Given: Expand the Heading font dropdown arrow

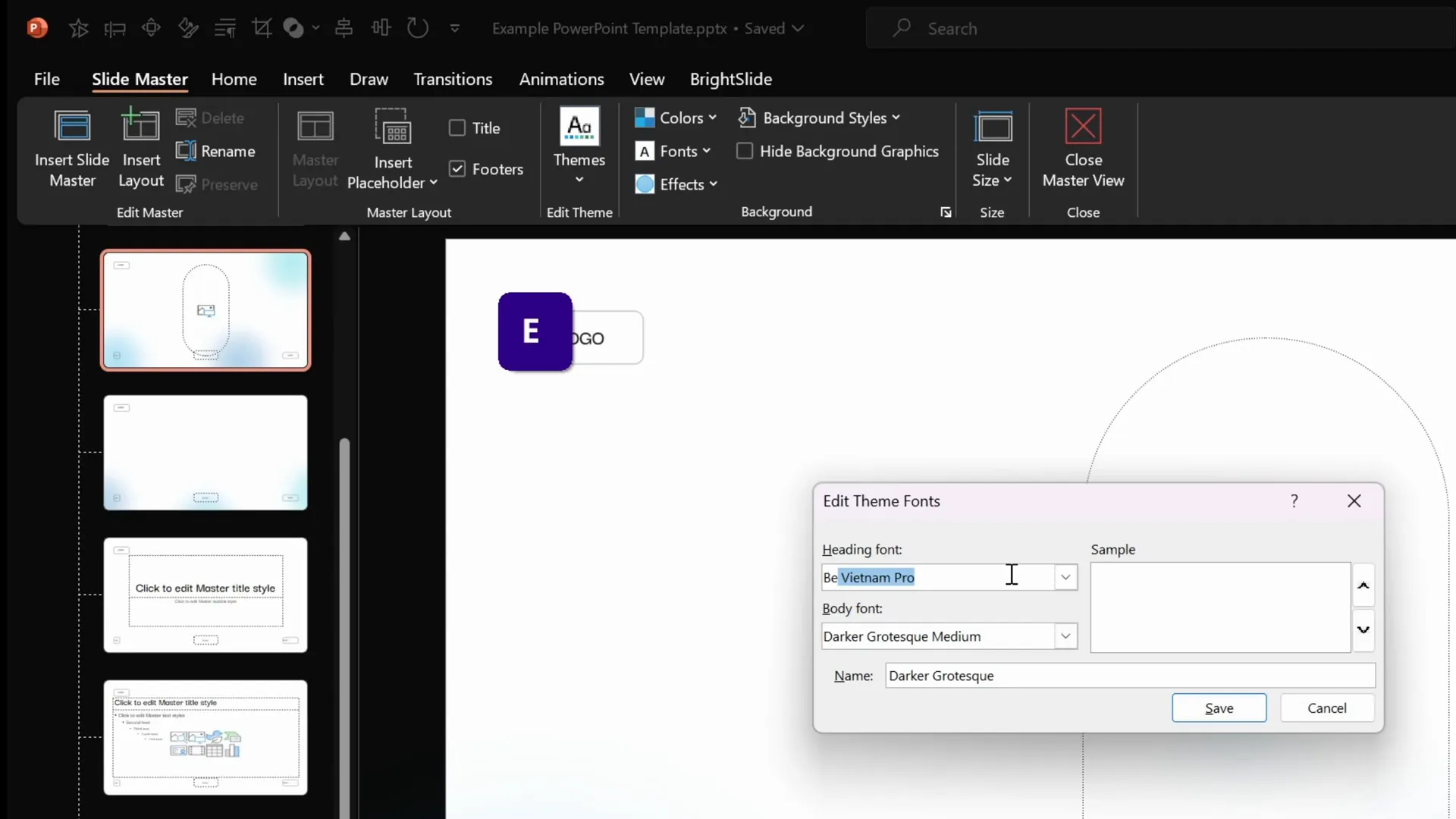Looking at the screenshot, I should click(x=1065, y=577).
